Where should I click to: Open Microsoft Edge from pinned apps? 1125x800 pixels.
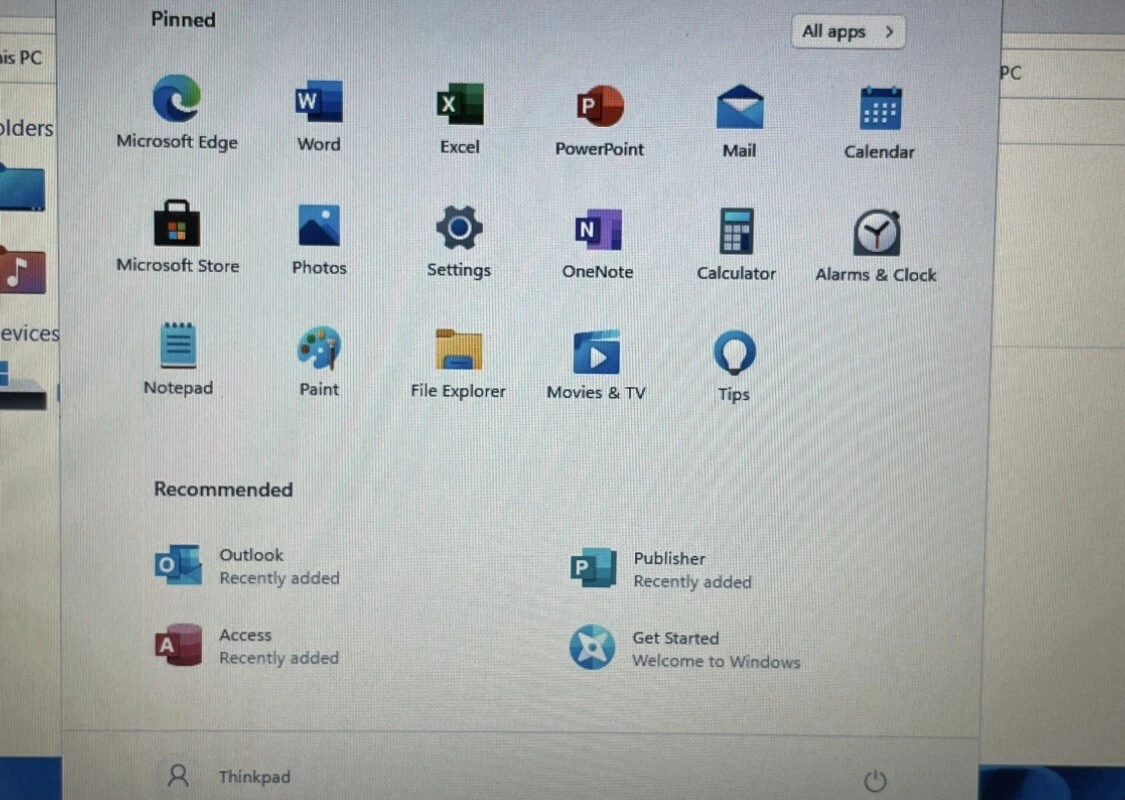click(176, 112)
